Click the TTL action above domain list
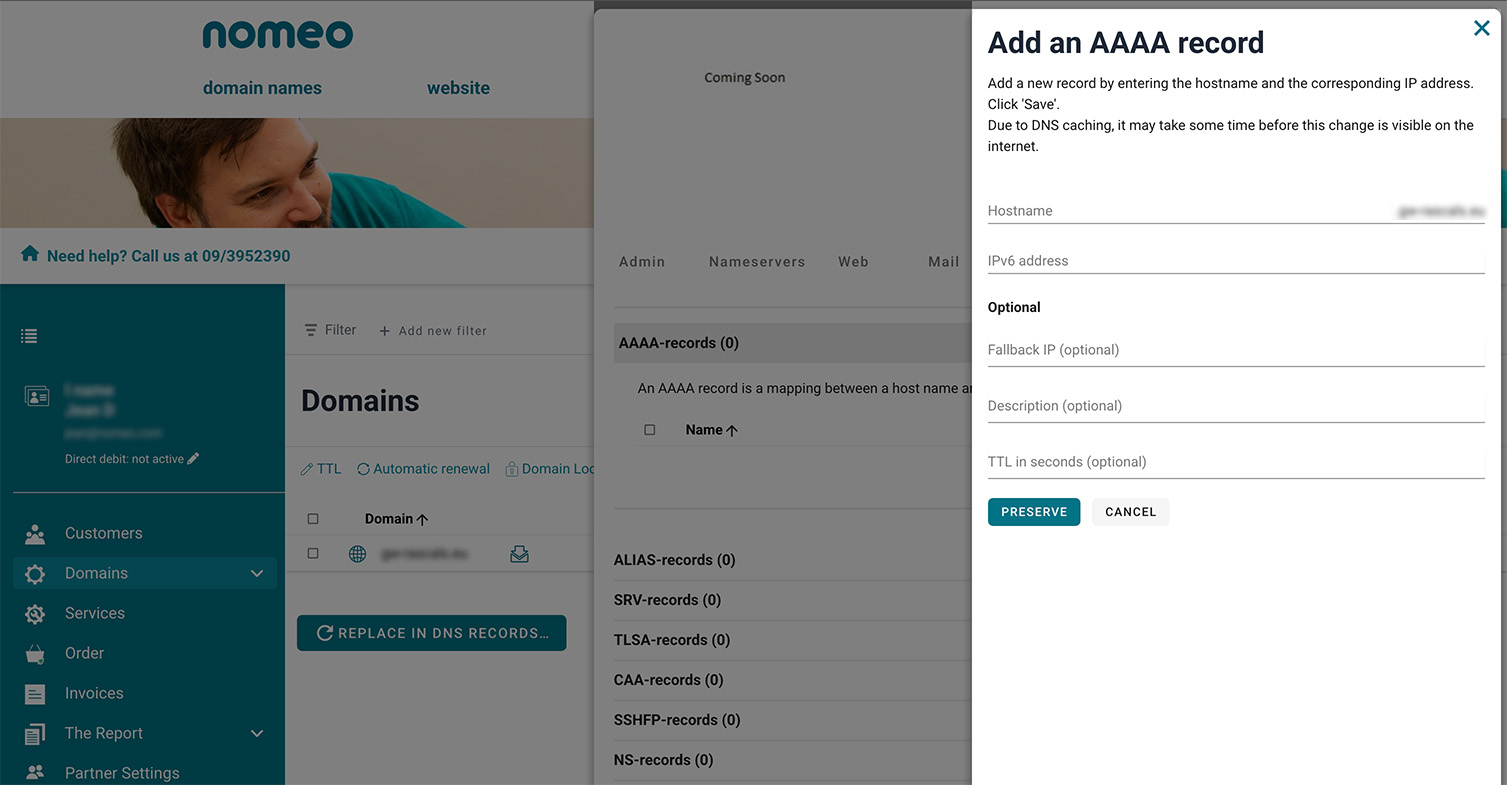The image size is (1507, 785). click(x=321, y=469)
